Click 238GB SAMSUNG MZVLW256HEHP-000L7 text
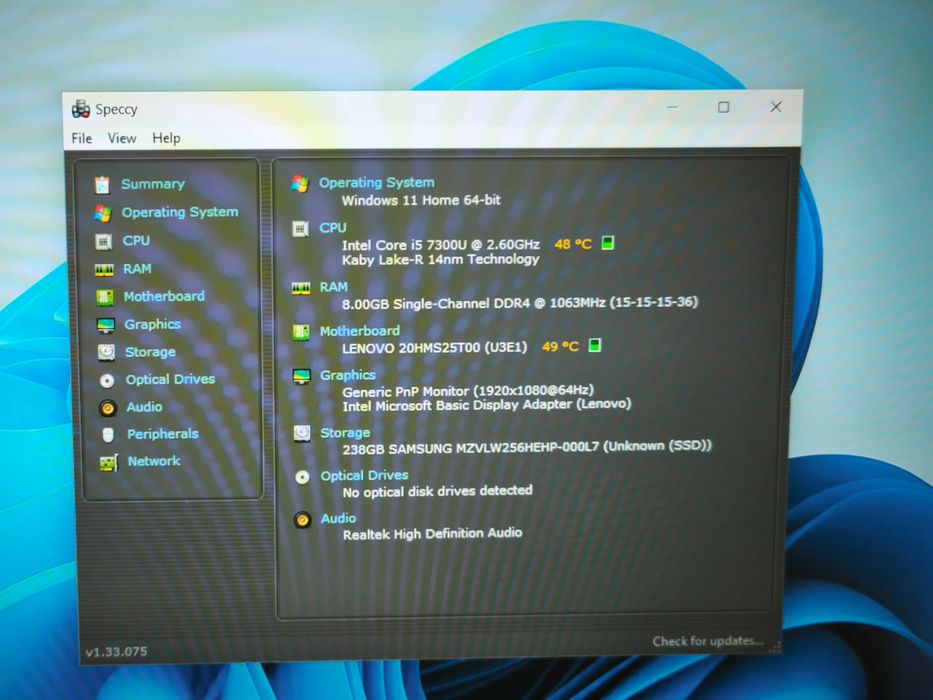The image size is (933, 700). (x=527, y=448)
